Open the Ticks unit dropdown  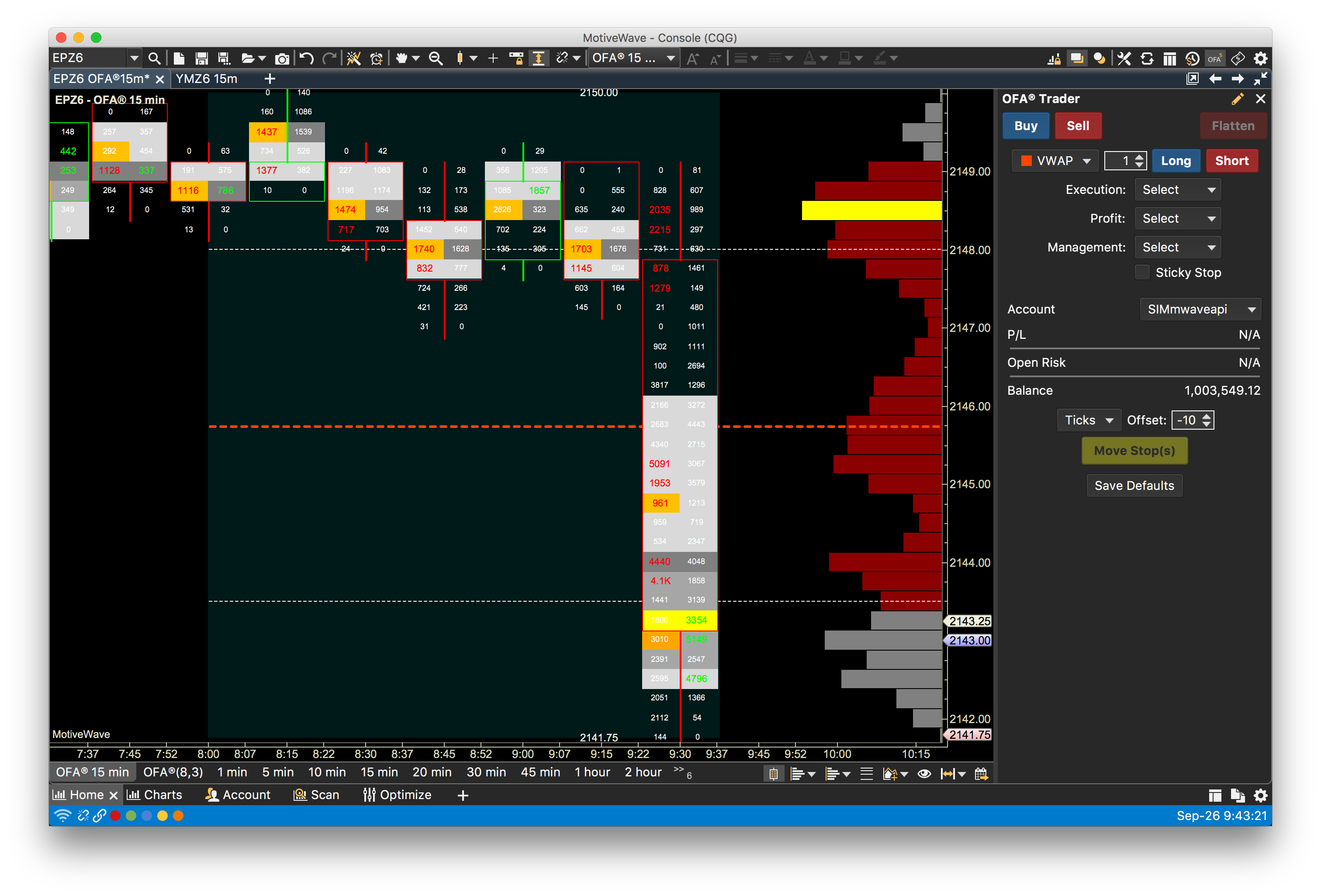coord(1089,420)
